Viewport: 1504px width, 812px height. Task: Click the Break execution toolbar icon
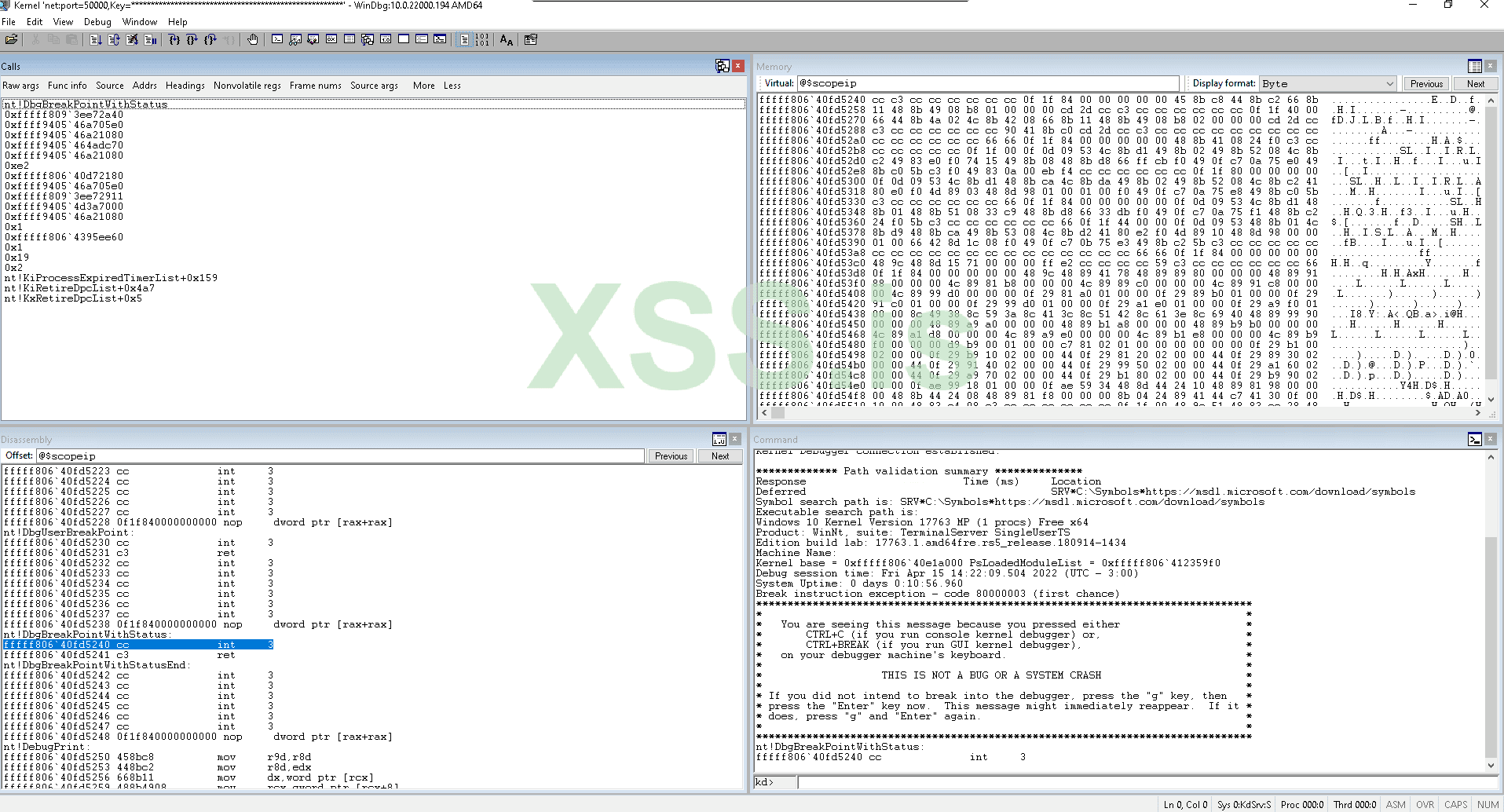pyautogui.click(x=150, y=39)
